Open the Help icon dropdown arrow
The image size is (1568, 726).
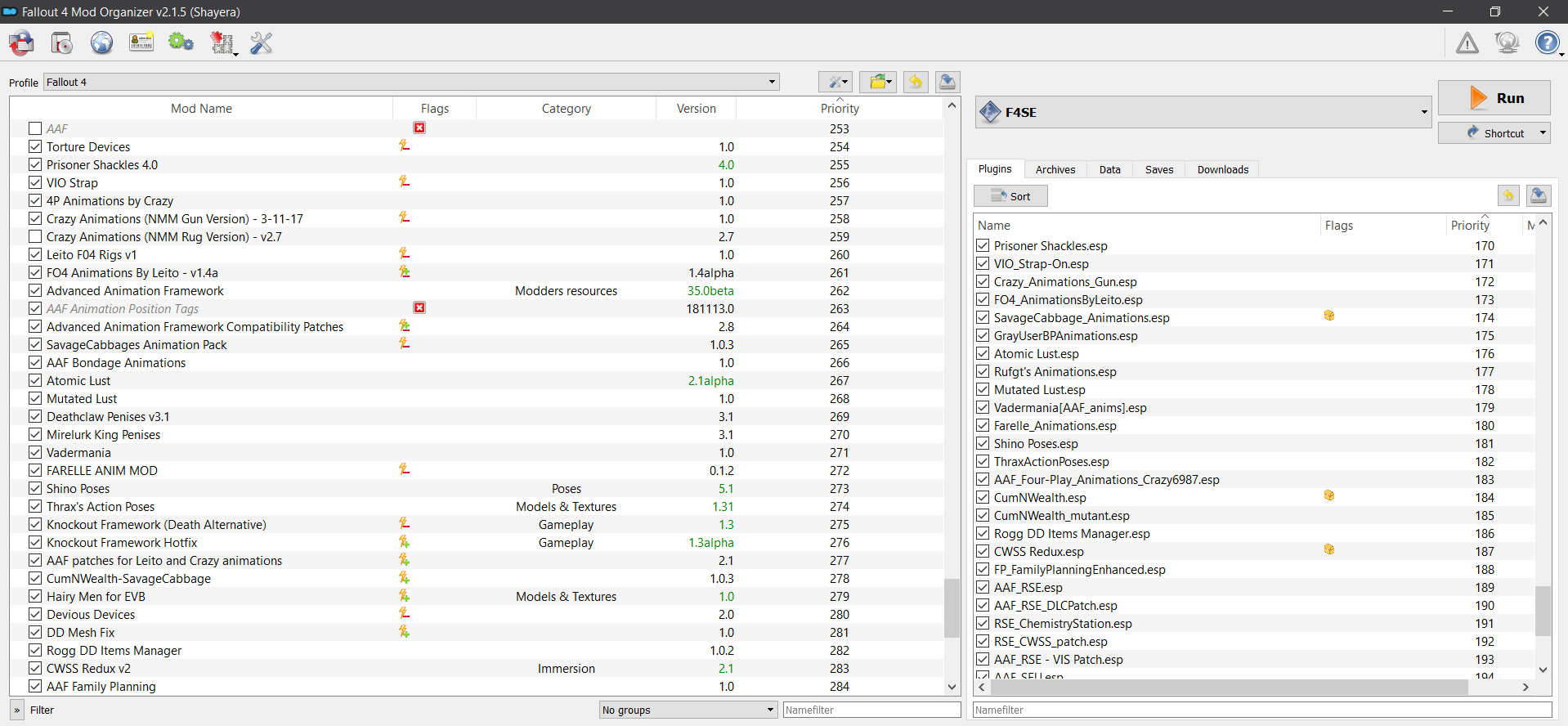tap(1562, 54)
